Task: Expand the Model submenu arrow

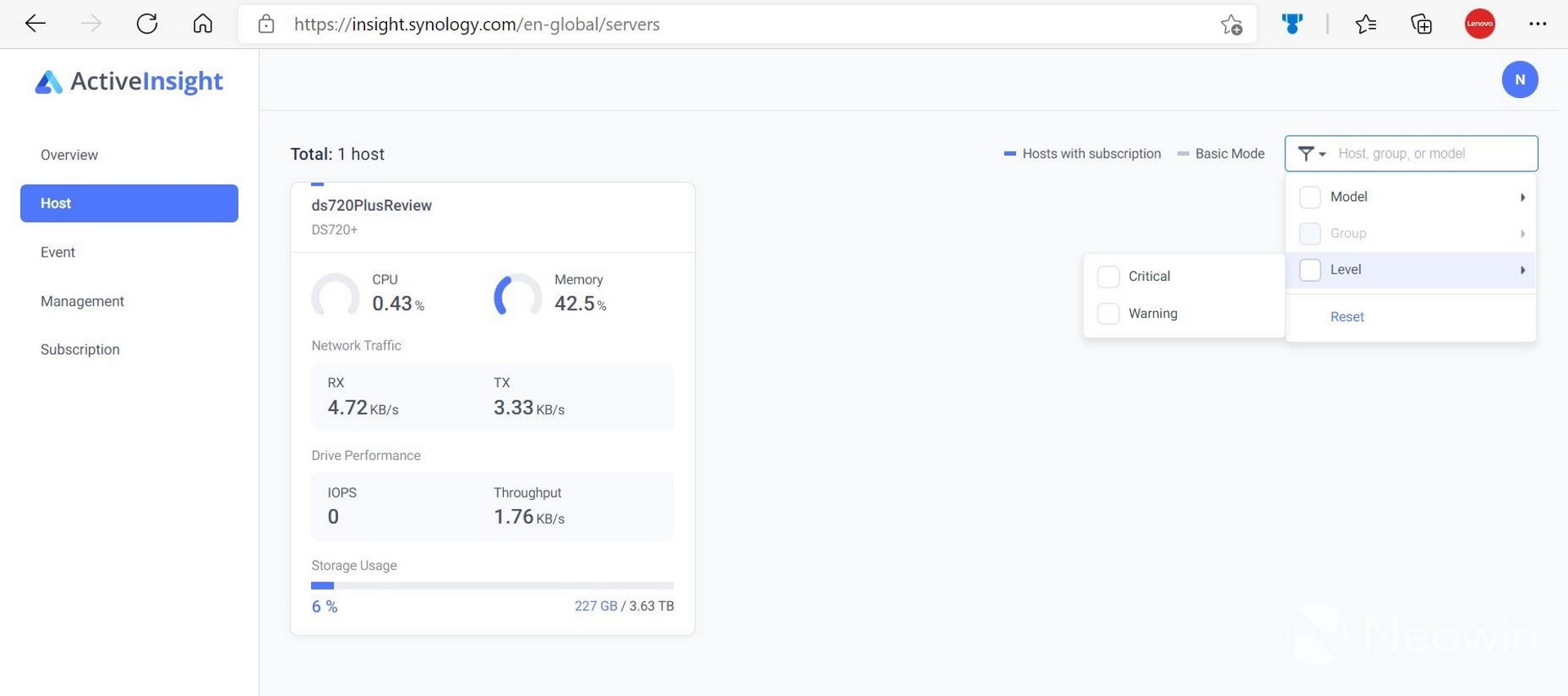Action: 1522,197
